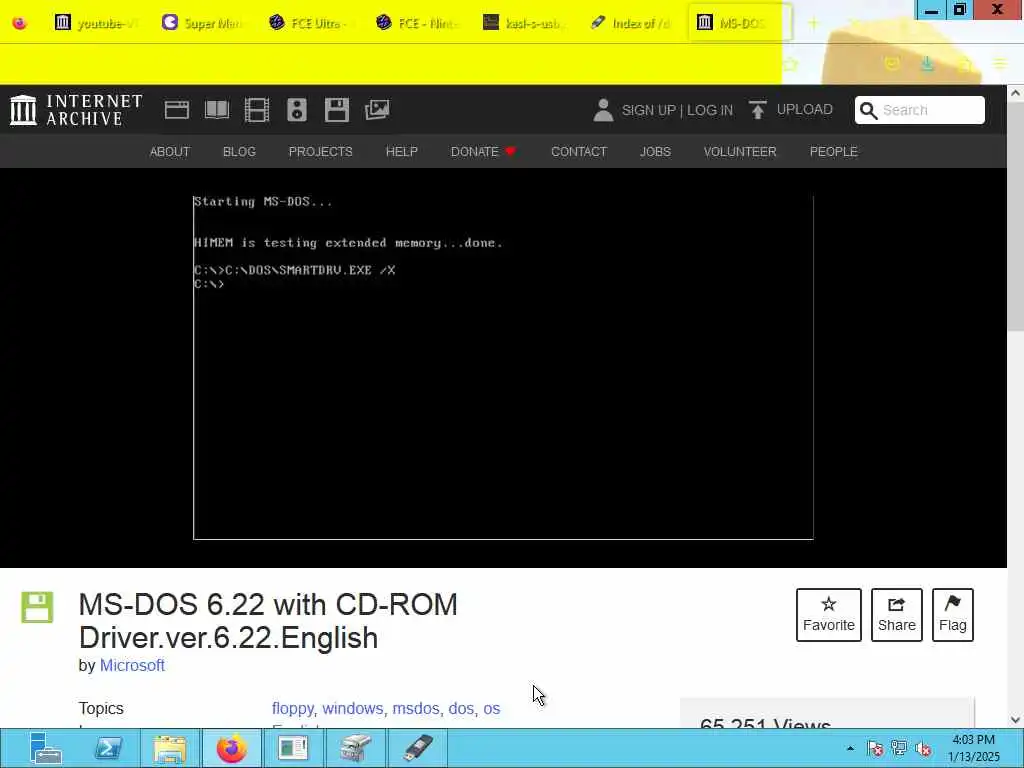Click inside the MS-DOS emulator screen
The height and width of the screenshot is (768, 1024).
pos(503,367)
